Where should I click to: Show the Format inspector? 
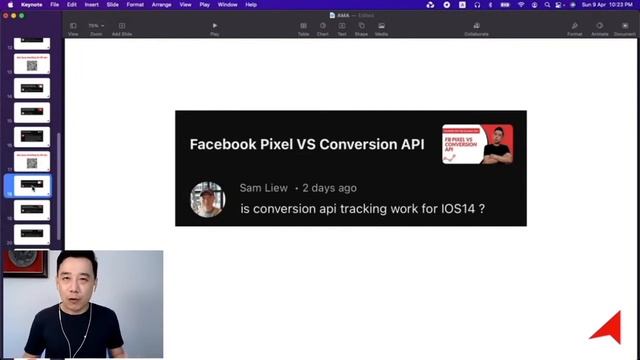[x=575, y=29]
